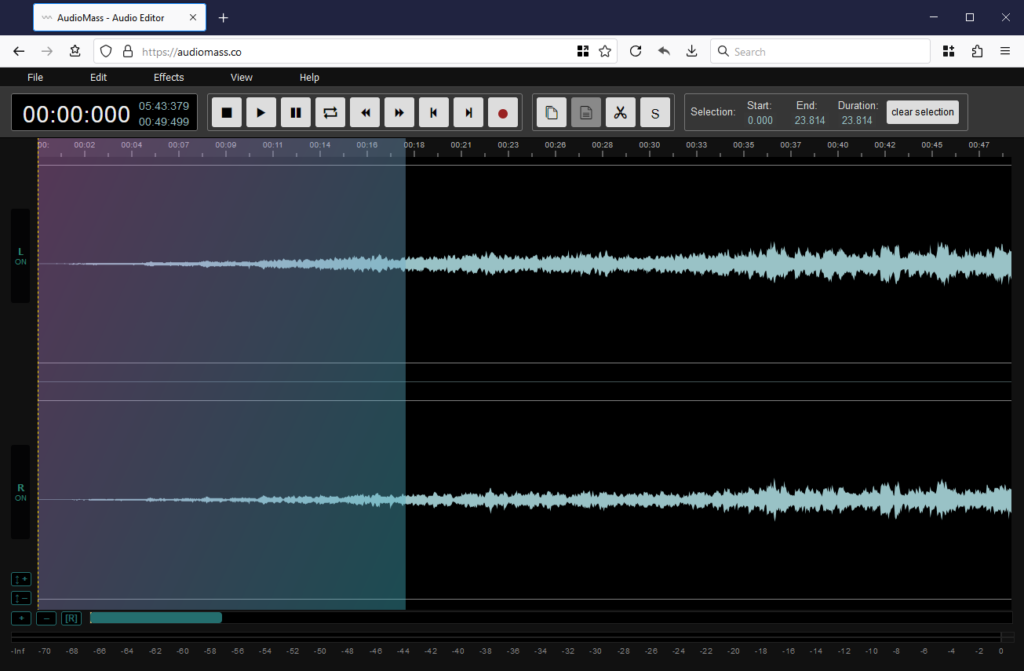Toggle the right channel R ON
This screenshot has height=671, width=1024.
(20, 493)
